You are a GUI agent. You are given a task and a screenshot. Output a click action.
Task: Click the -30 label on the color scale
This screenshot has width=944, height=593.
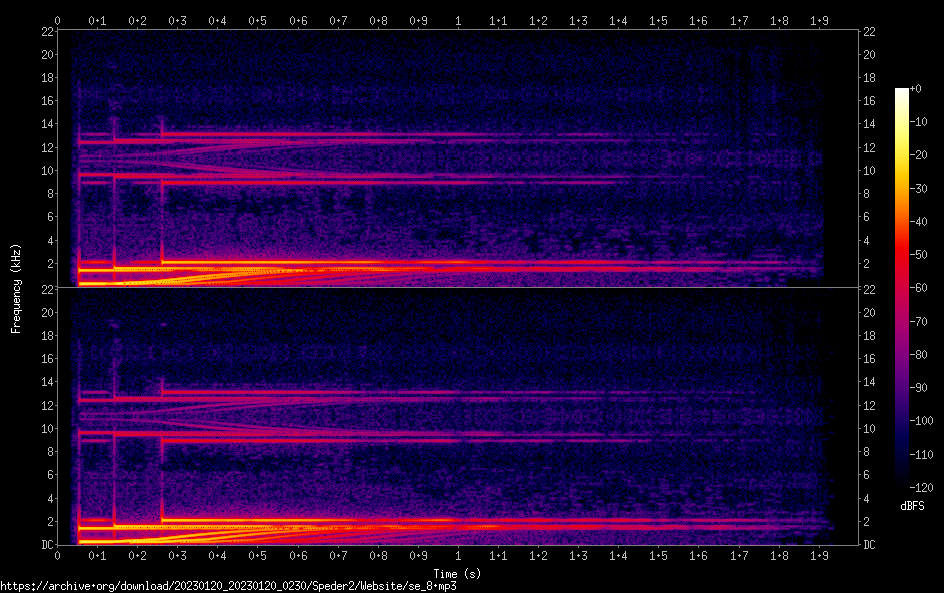(x=918, y=190)
